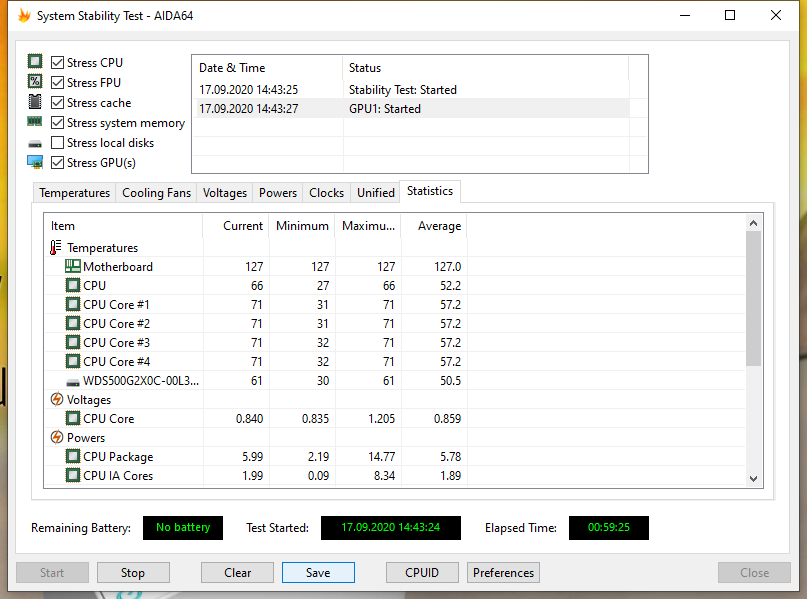Select the Voltages tab
This screenshot has height=599, width=807.
(224, 193)
